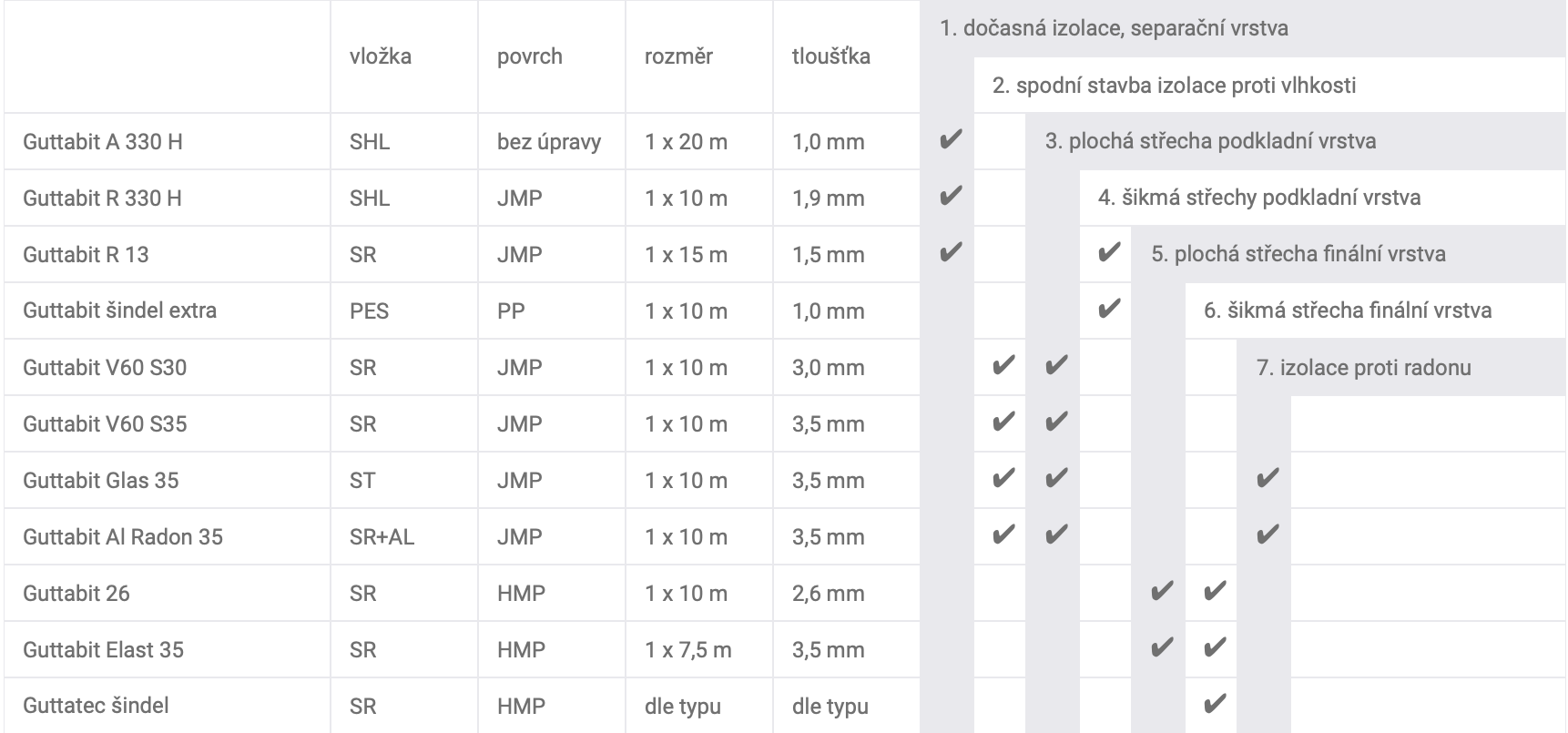
Task: Select legend '3. plochá střecha podkladní vrstva'
Action: click(x=1210, y=141)
